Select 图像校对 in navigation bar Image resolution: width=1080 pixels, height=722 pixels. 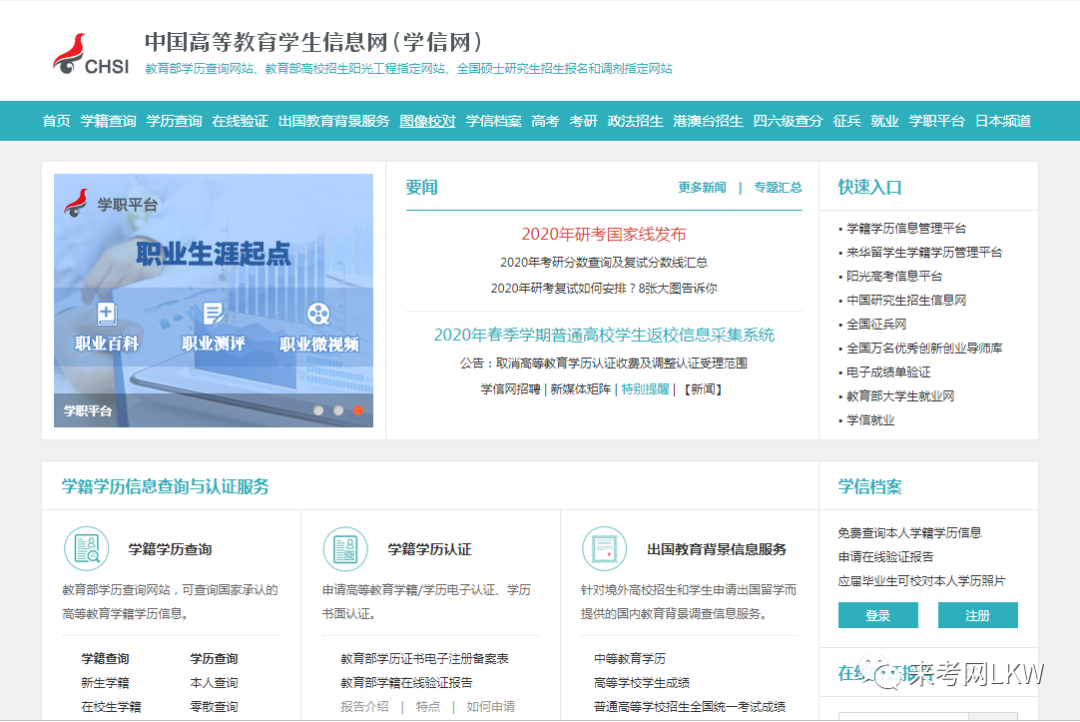pyautogui.click(x=428, y=121)
